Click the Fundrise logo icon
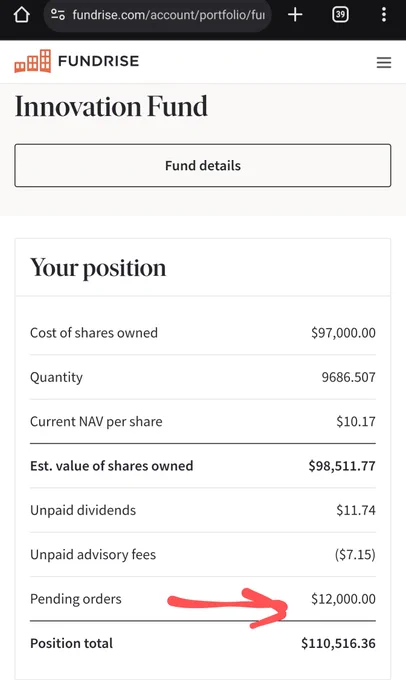The height and width of the screenshot is (680, 406). pos(33,61)
